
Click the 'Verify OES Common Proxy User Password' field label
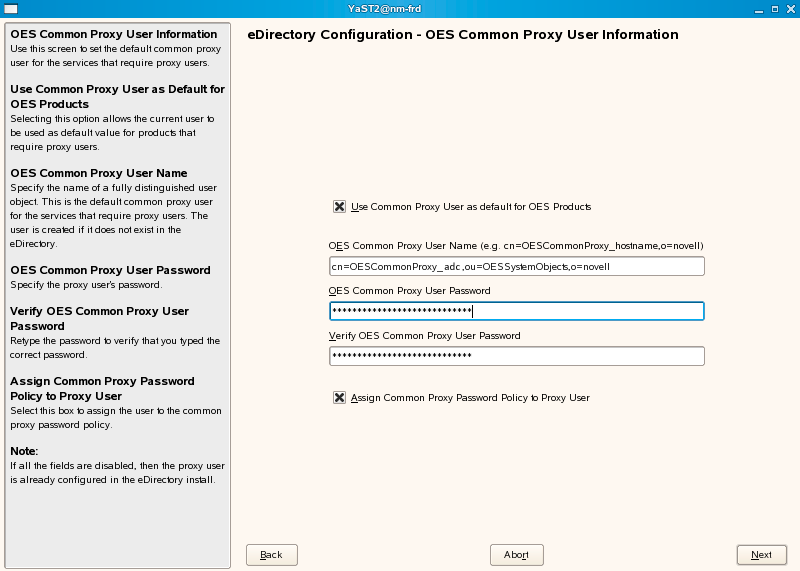point(425,336)
